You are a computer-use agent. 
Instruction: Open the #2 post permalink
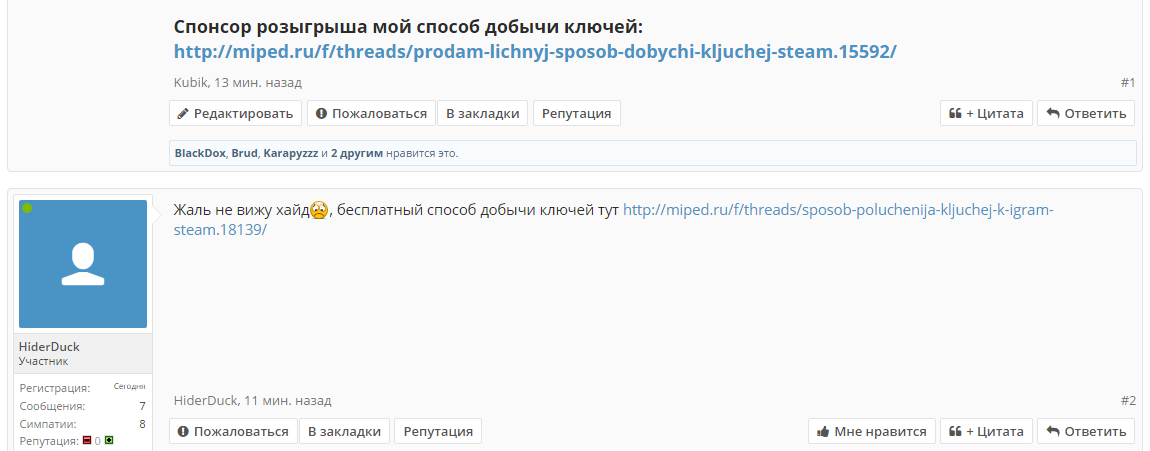click(1128, 401)
